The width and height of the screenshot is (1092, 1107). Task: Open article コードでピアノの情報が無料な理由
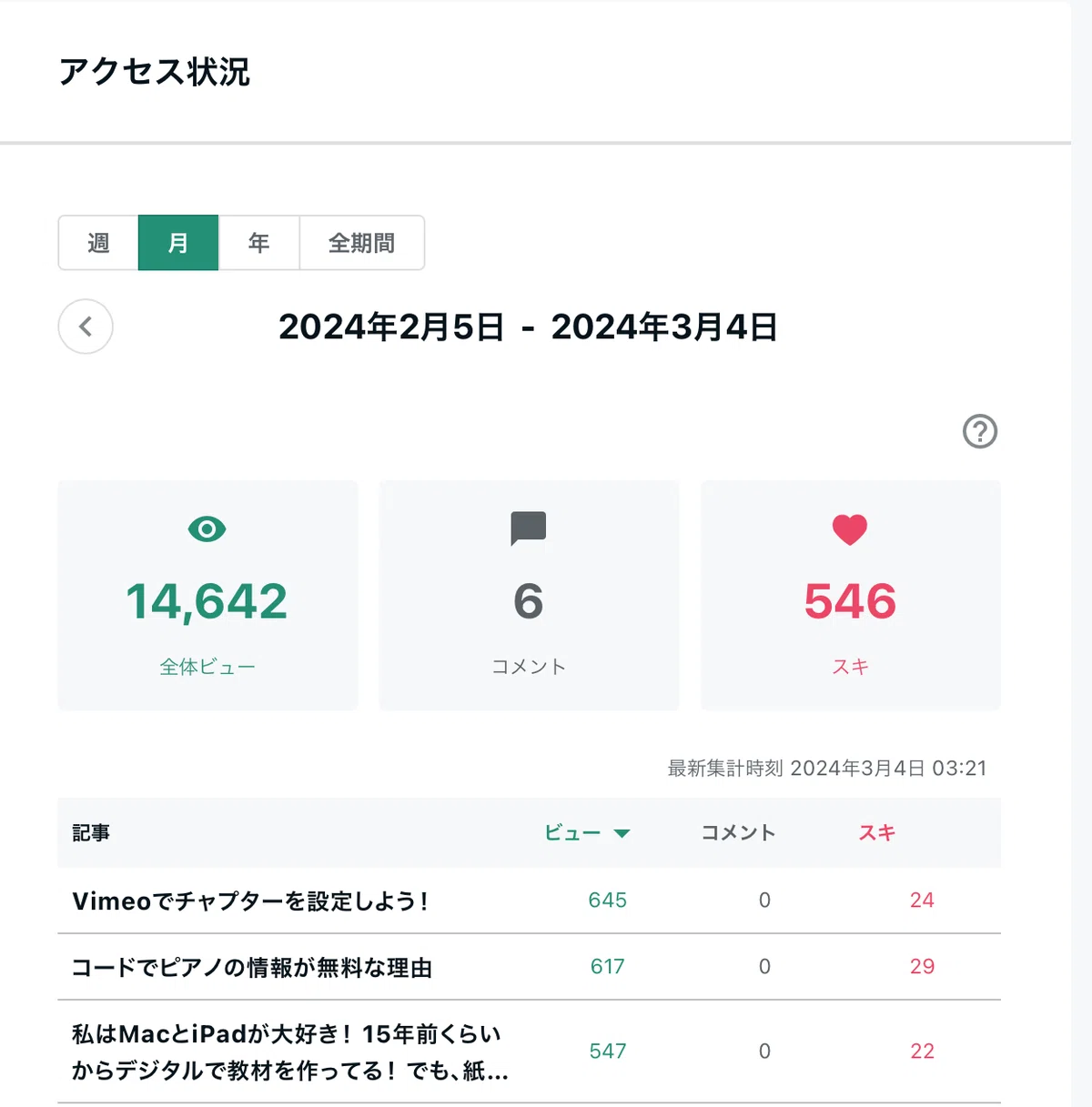click(x=252, y=967)
